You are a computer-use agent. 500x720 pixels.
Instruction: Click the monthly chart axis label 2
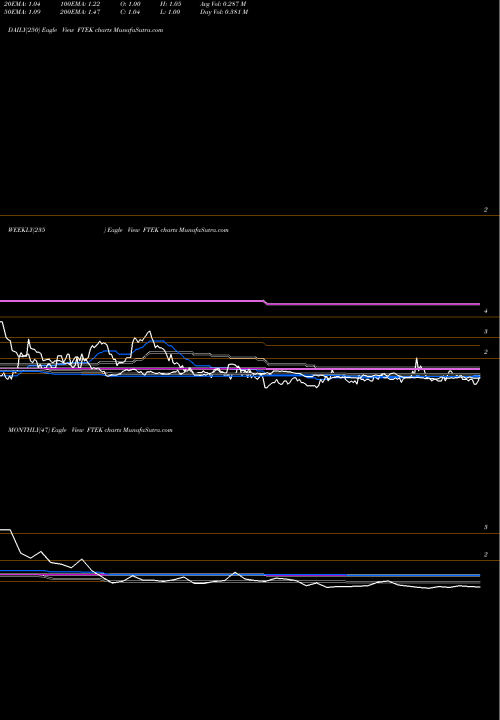click(x=485, y=554)
